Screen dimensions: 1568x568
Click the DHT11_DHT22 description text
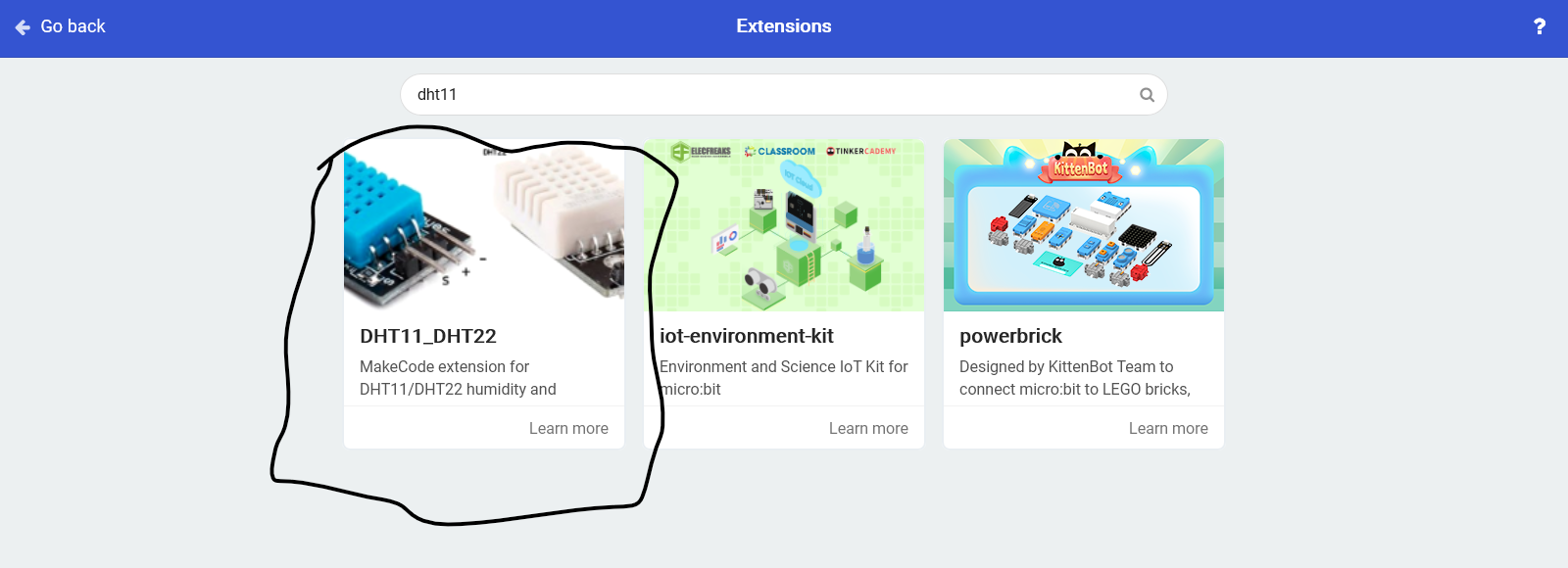click(x=458, y=378)
